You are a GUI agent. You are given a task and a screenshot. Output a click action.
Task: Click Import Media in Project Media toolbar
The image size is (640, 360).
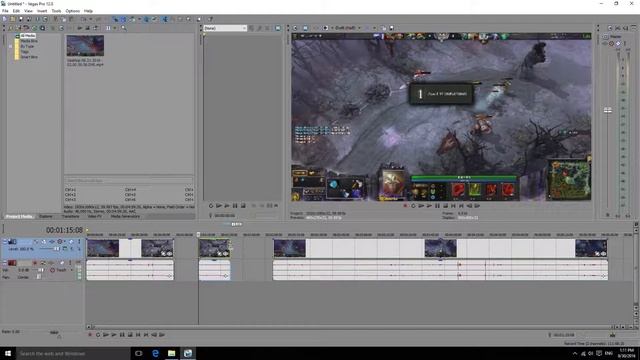pyautogui.click(x=10, y=28)
